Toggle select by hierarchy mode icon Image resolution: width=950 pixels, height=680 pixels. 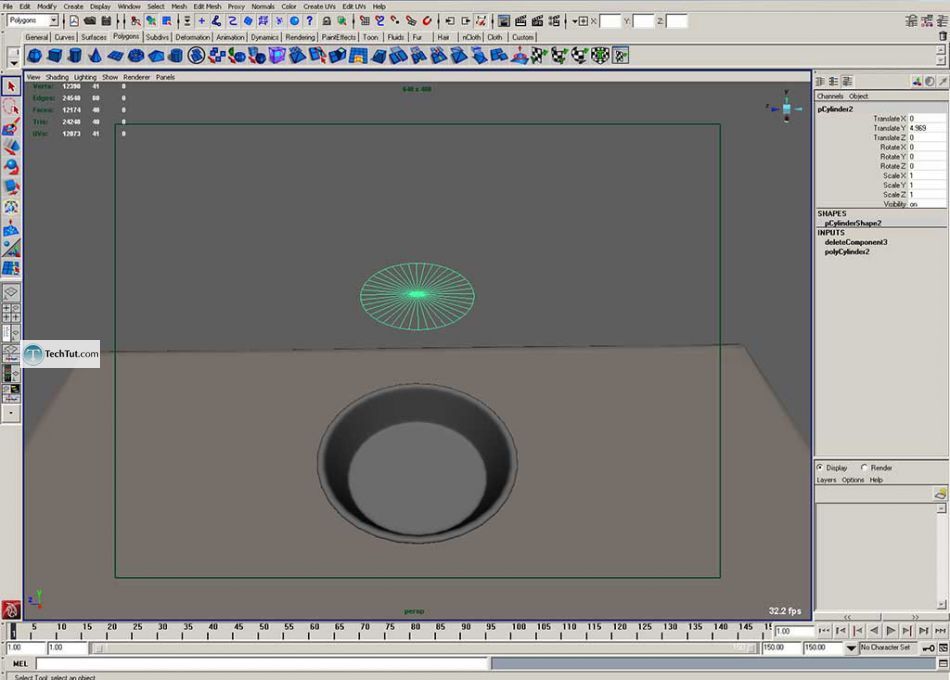[135, 21]
